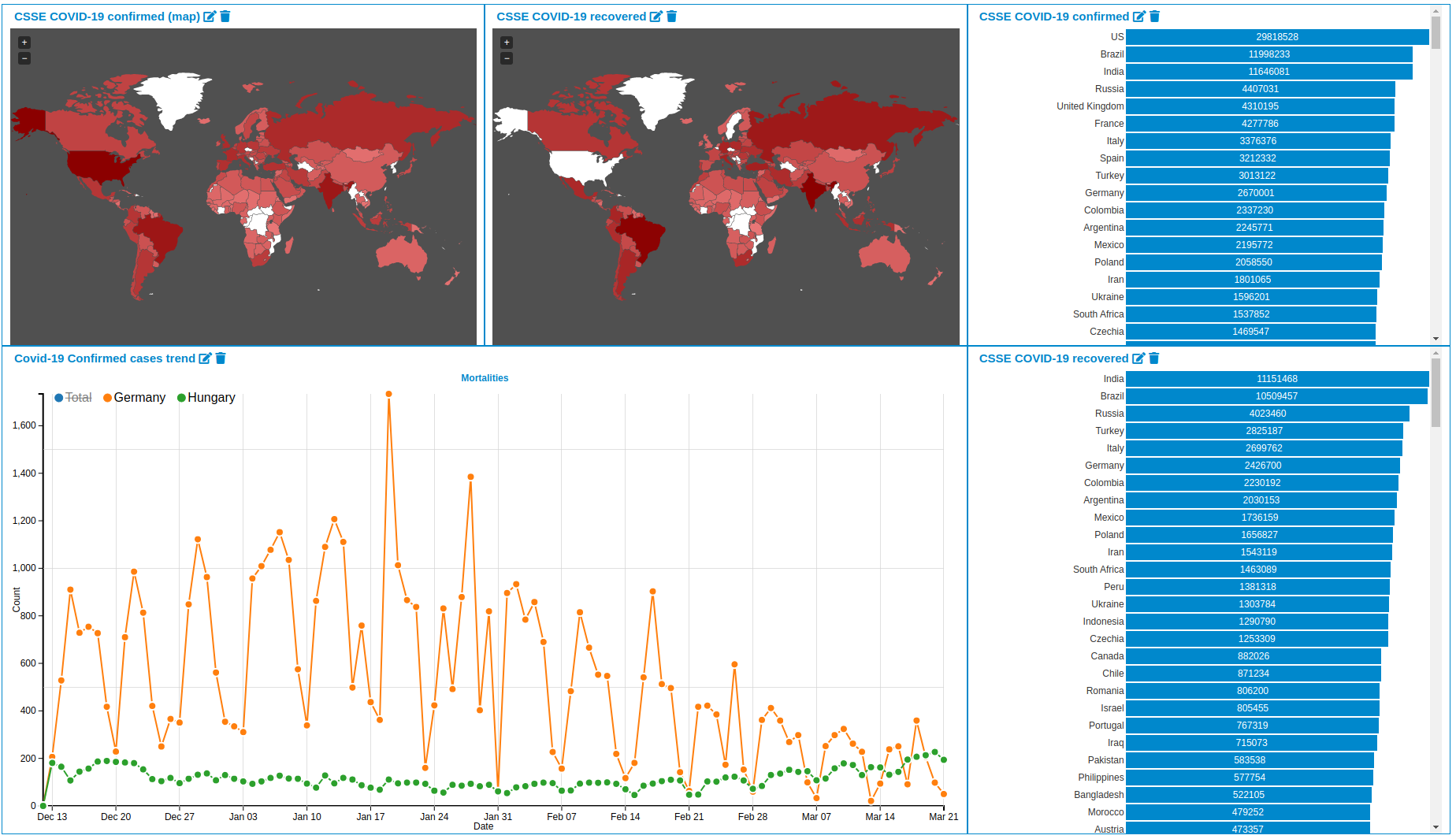Image resolution: width=1456 pixels, height=839 pixels.
Task: Delete the CSSE COVID-19 confirmed (map) widget
Action: 225,17
